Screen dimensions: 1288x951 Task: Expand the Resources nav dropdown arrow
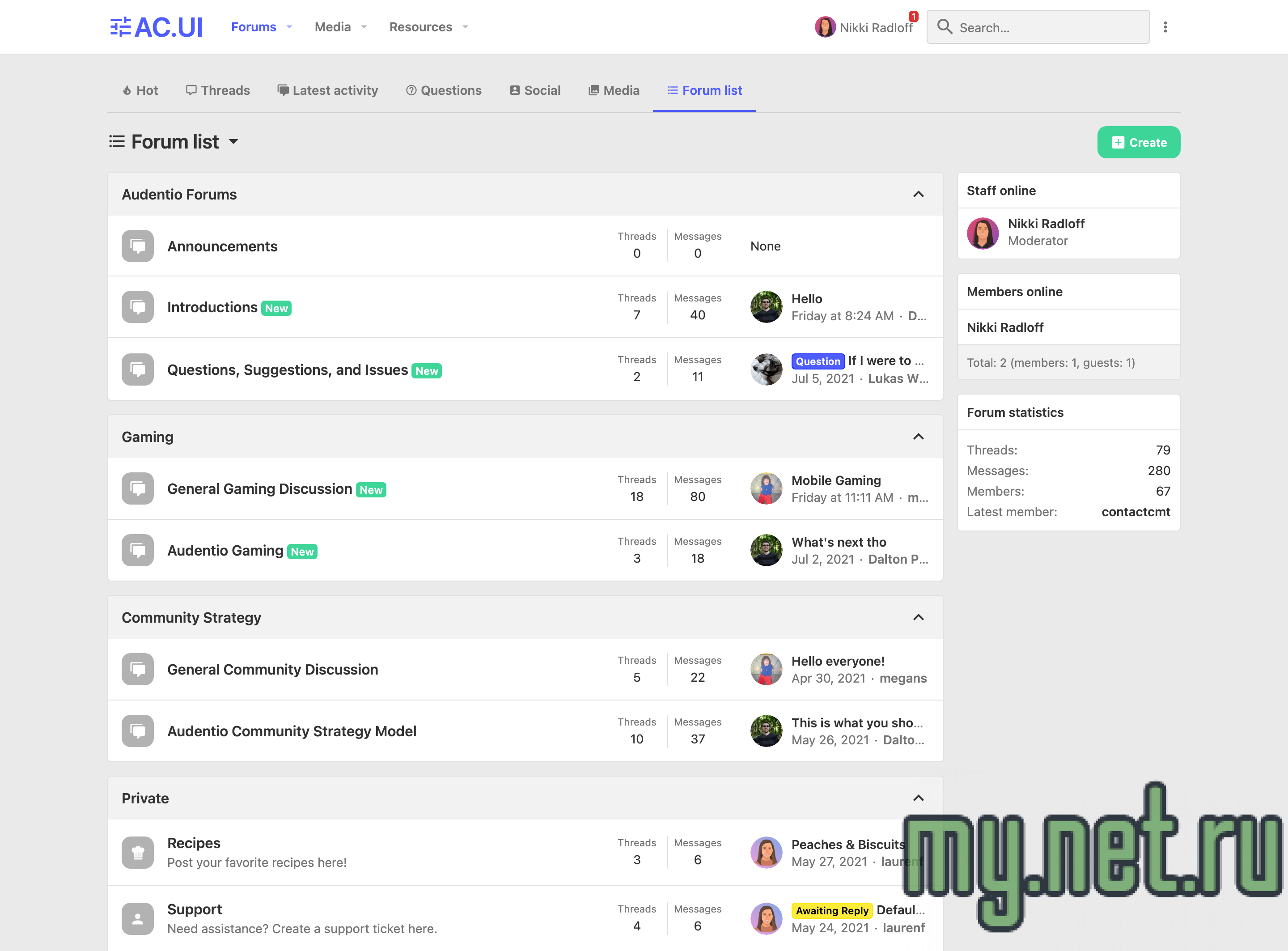point(466,27)
